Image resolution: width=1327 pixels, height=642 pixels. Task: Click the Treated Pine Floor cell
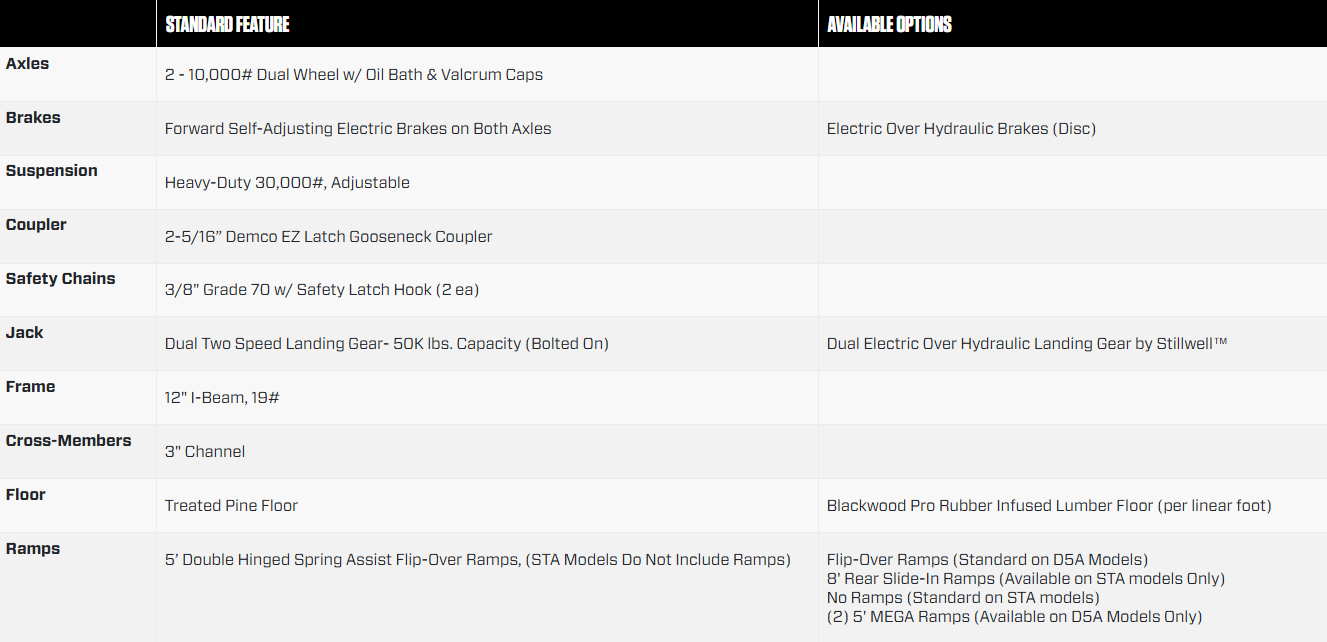(x=231, y=506)
